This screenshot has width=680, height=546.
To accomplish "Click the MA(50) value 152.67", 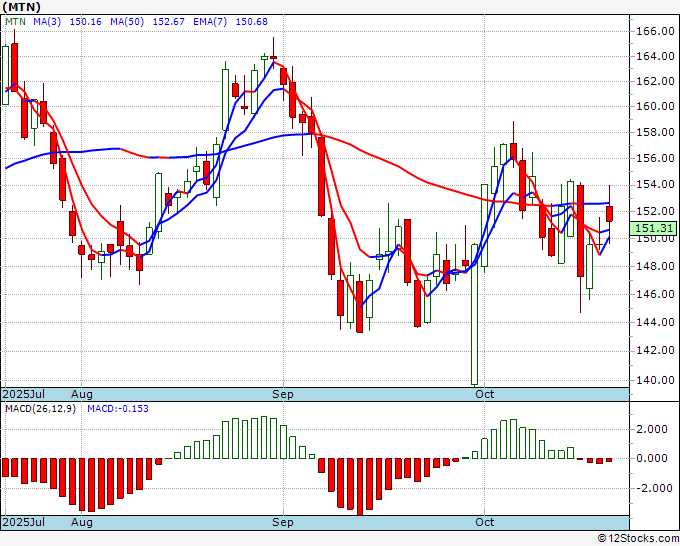I will pos(169,21).
